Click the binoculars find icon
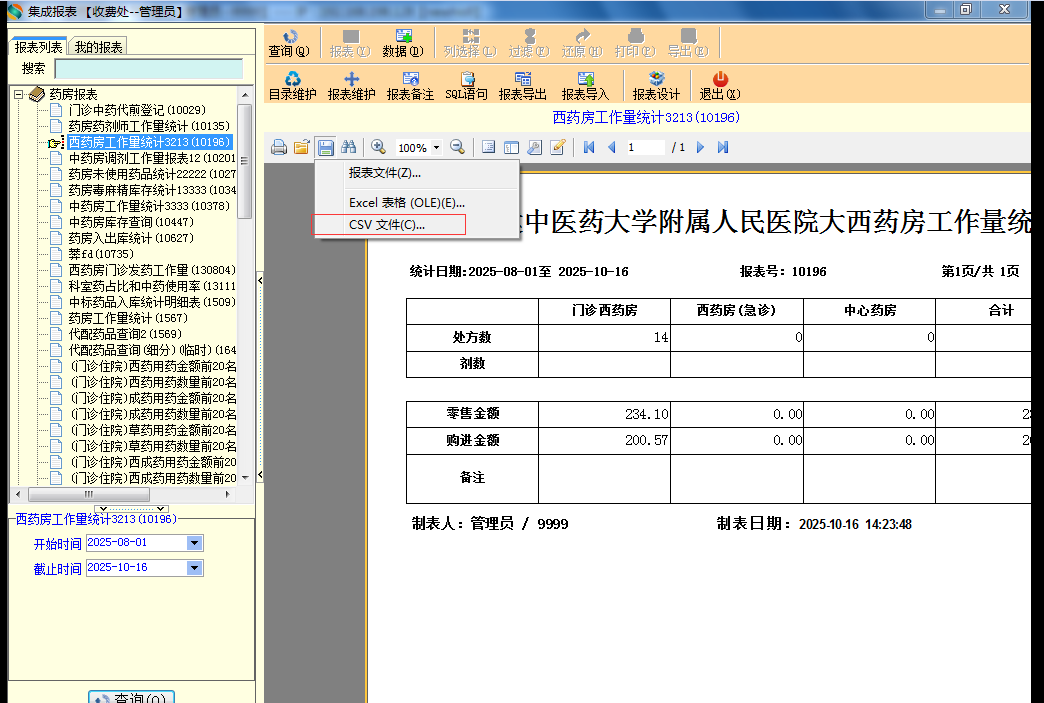Image resolution: width=1044 pixels, height=703 pixels. (x=349, y=147)
